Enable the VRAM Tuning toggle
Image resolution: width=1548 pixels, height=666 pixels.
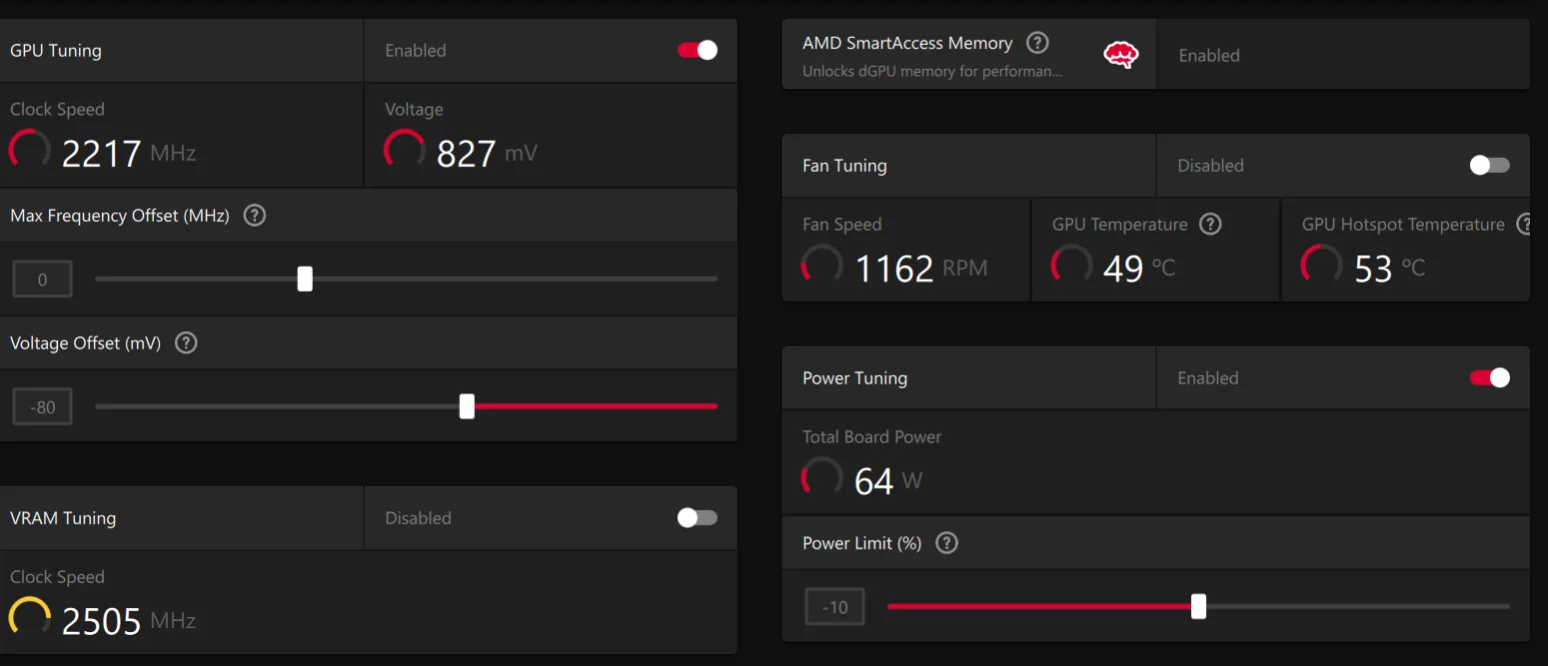click(697, 517)
